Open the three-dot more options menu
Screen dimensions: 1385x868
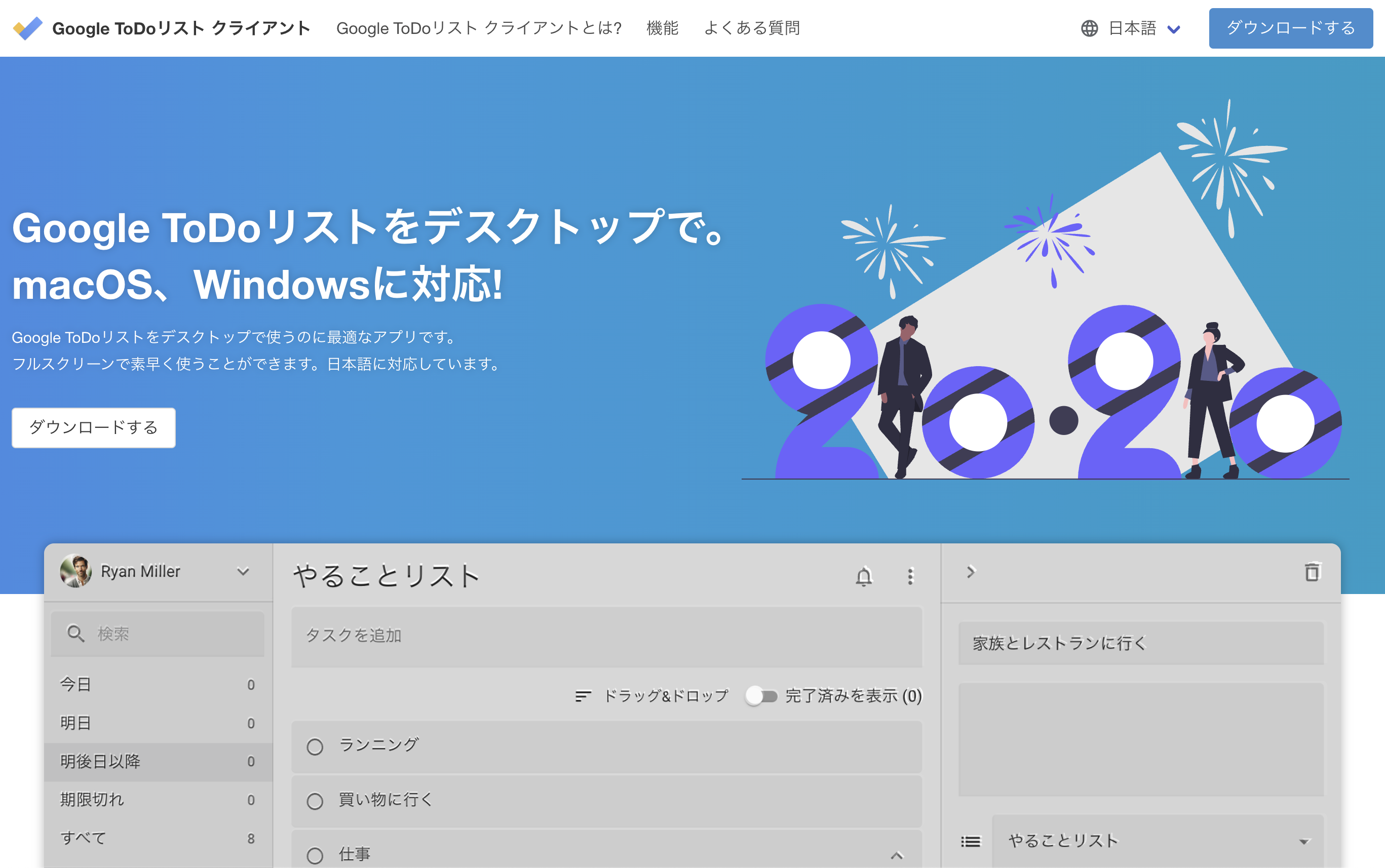pyautogui.click(x=910, y=576)
